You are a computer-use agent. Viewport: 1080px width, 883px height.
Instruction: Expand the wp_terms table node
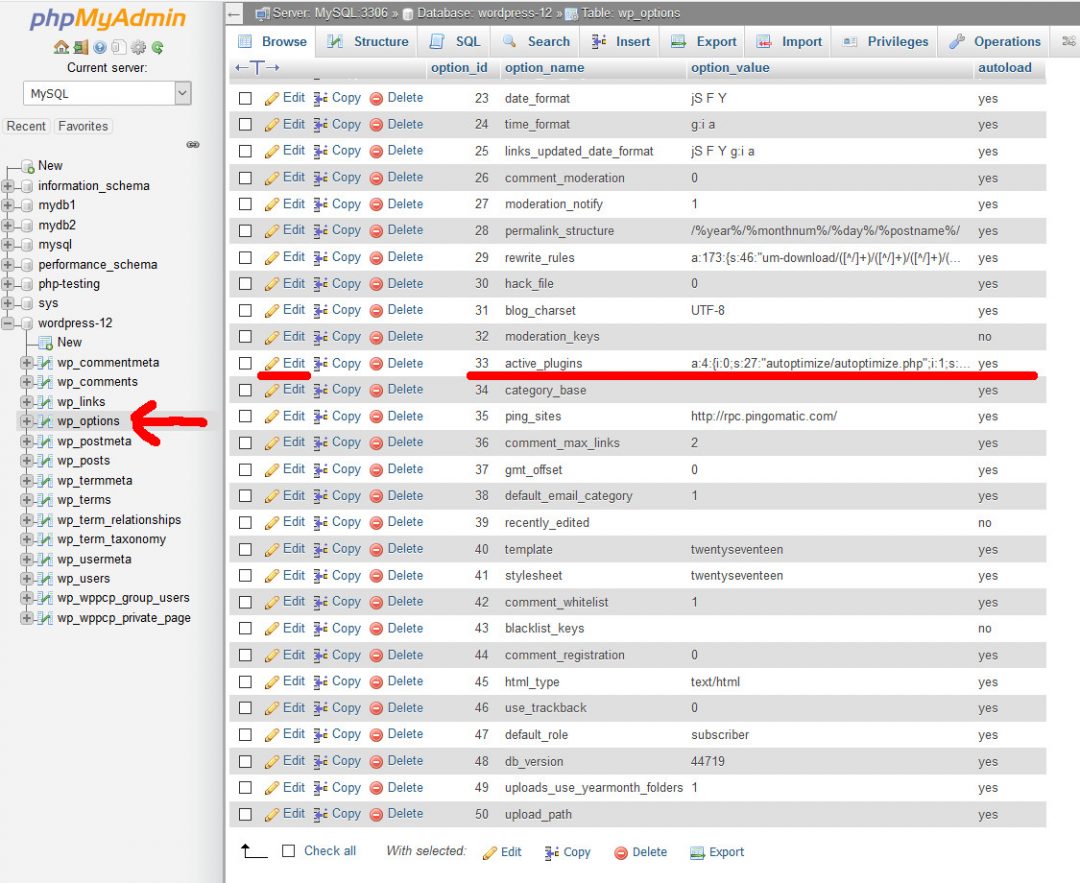[x=27, y=500]
